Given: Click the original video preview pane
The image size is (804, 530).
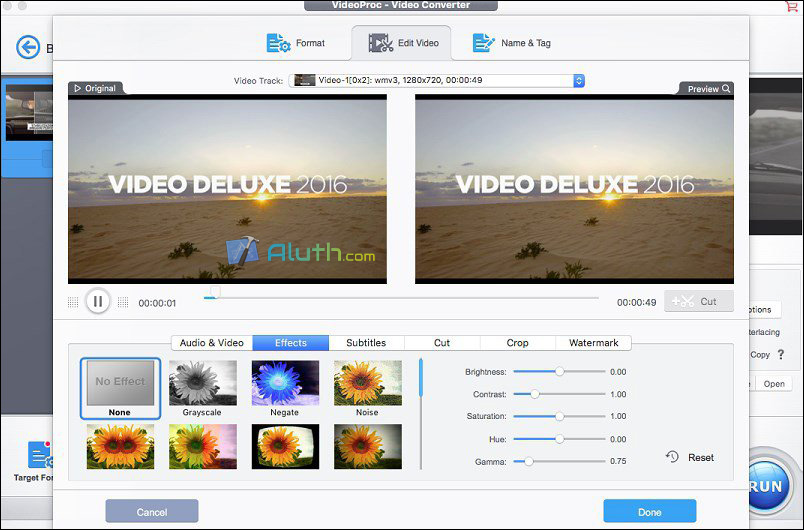Looking at the screenshot, I should 227,189.
